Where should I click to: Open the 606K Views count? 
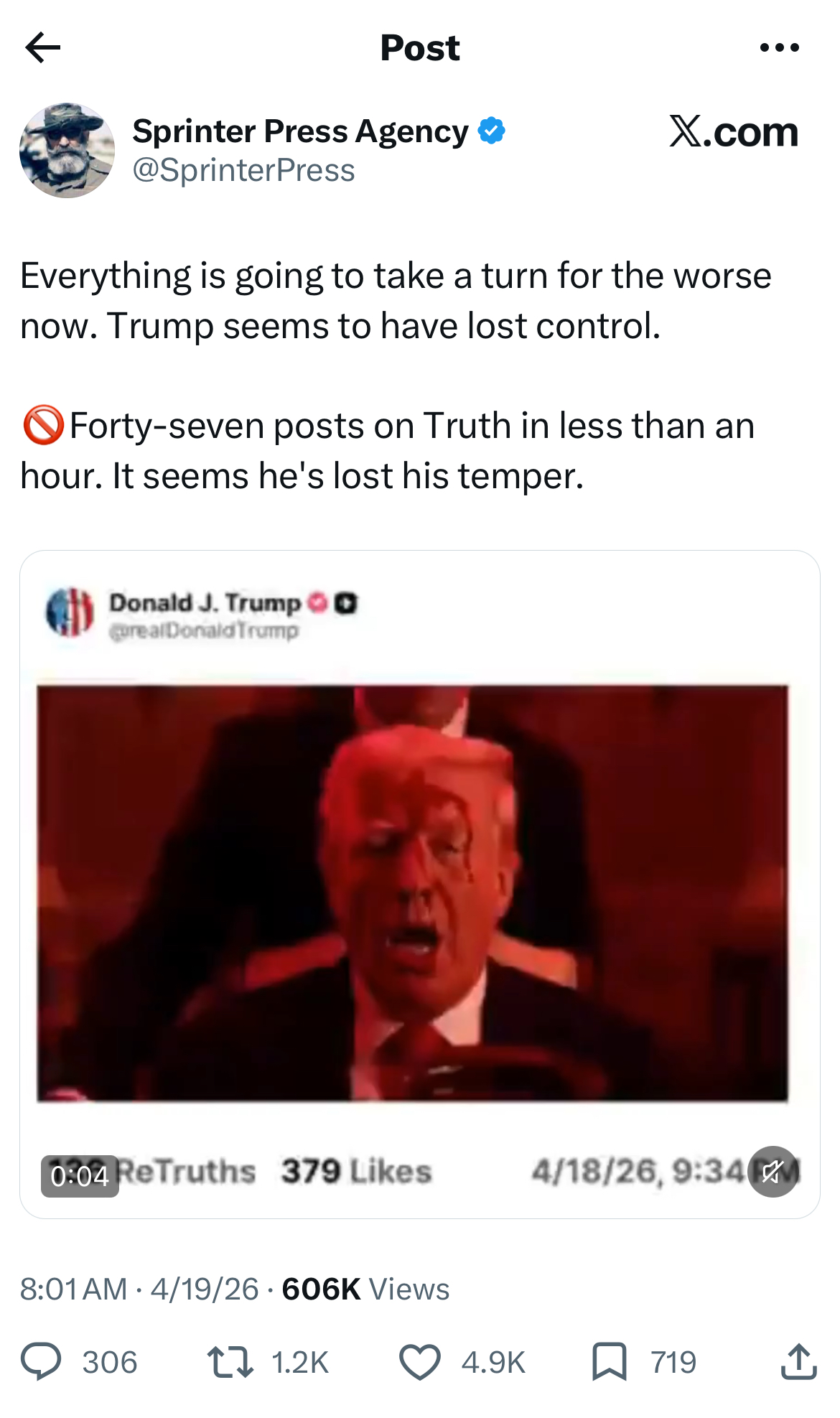[x=365, y=1289]
